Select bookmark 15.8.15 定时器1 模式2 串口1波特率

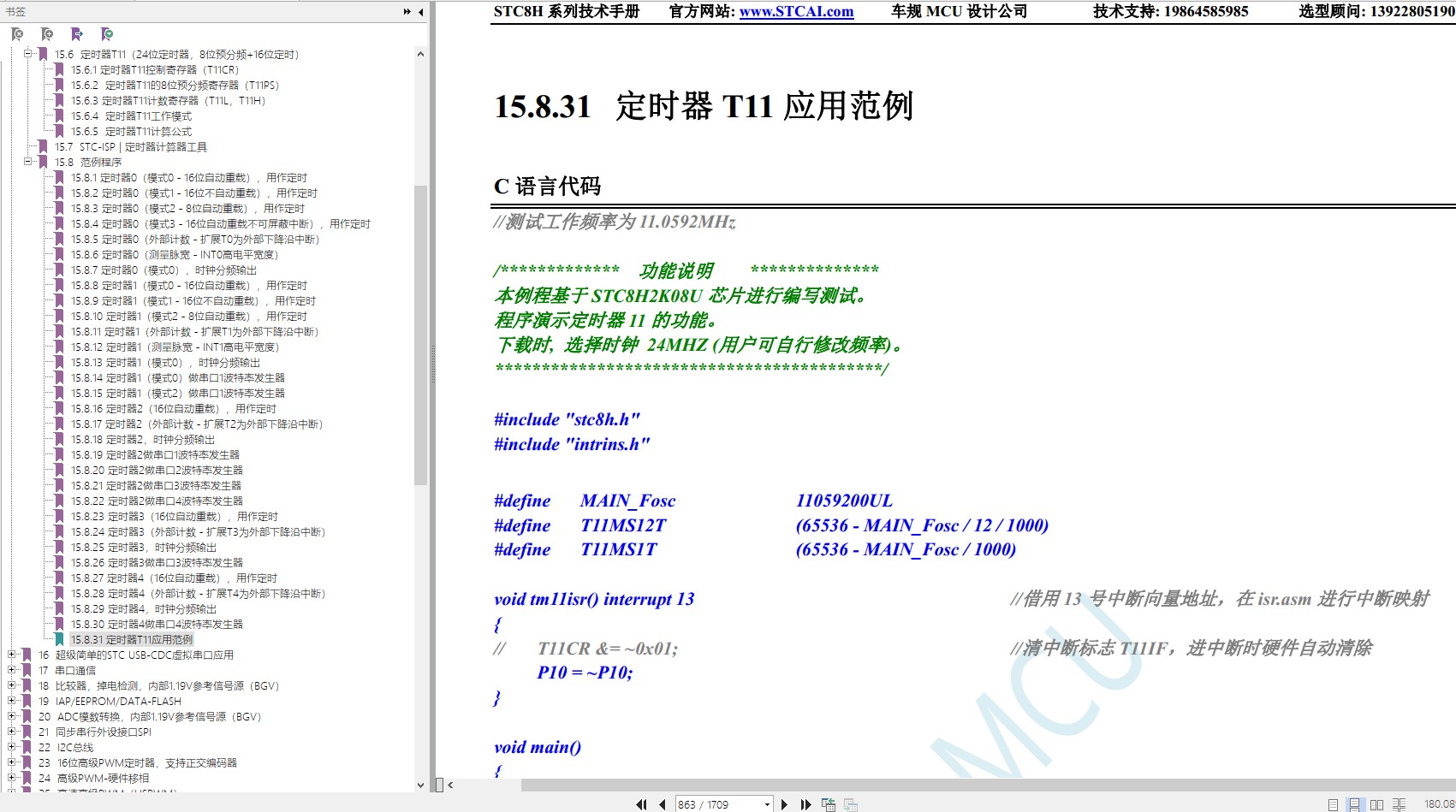pyautogui.click(x=178, y=394)
